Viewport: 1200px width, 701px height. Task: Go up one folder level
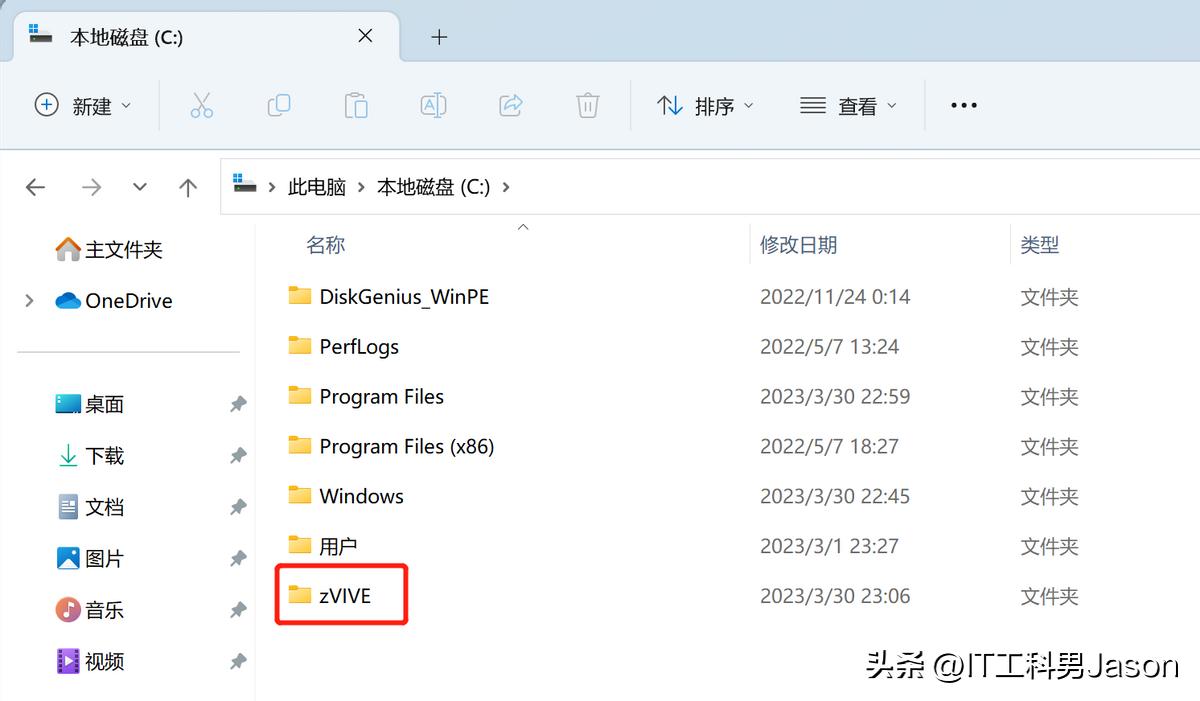pos(188,186)
